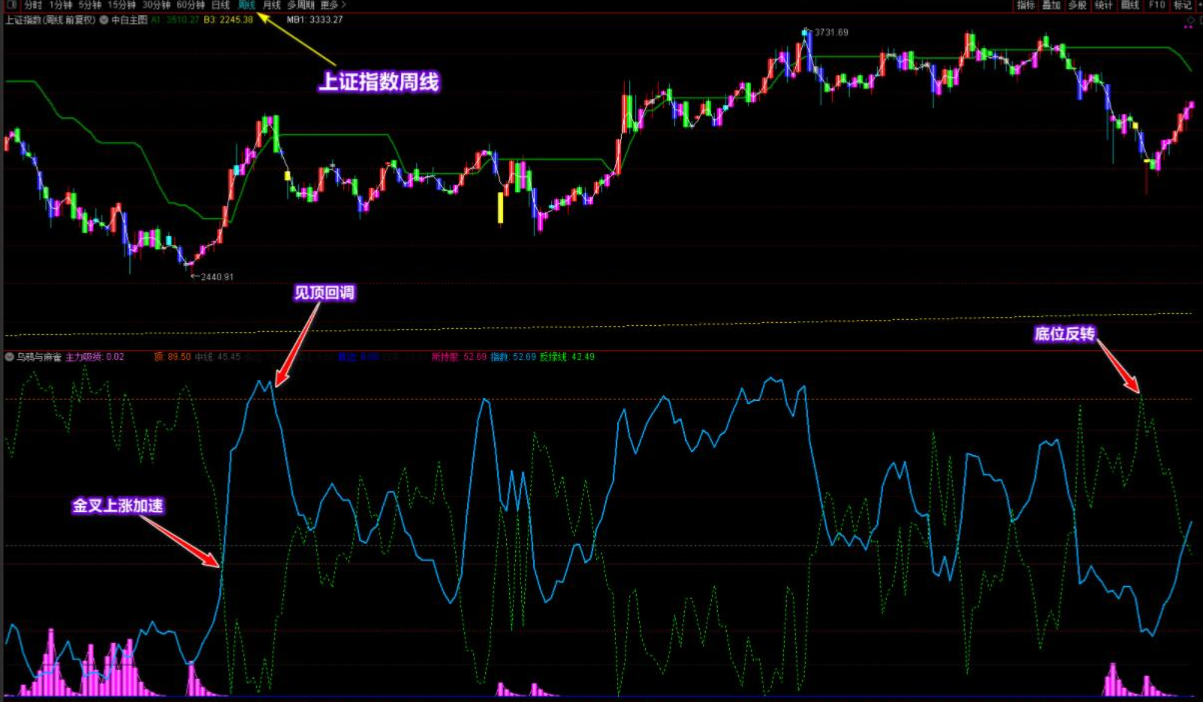
Task: Open the 多周期 multi-period view
Action: 301,5
